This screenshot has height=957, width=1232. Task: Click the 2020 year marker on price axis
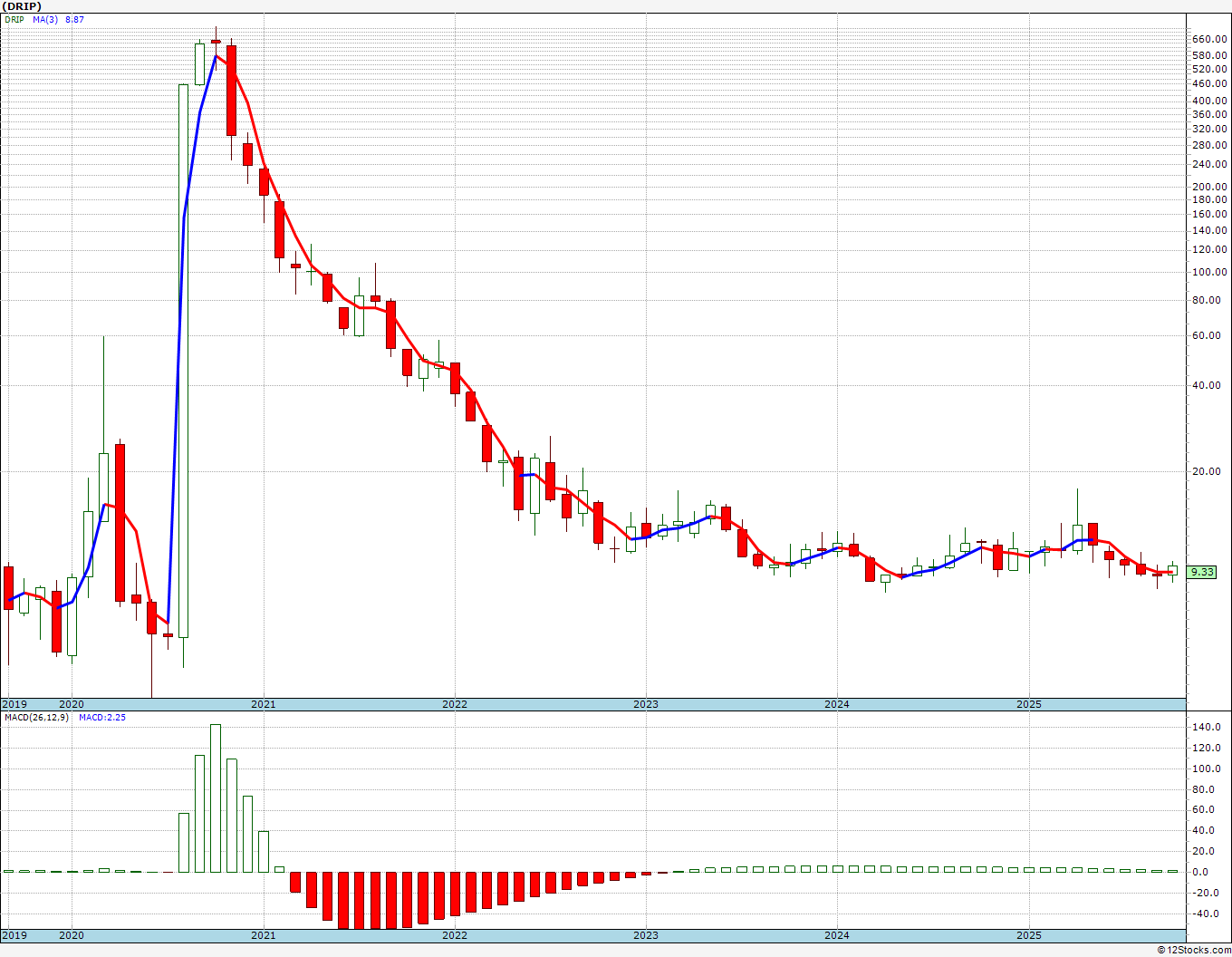click(71, 704)
